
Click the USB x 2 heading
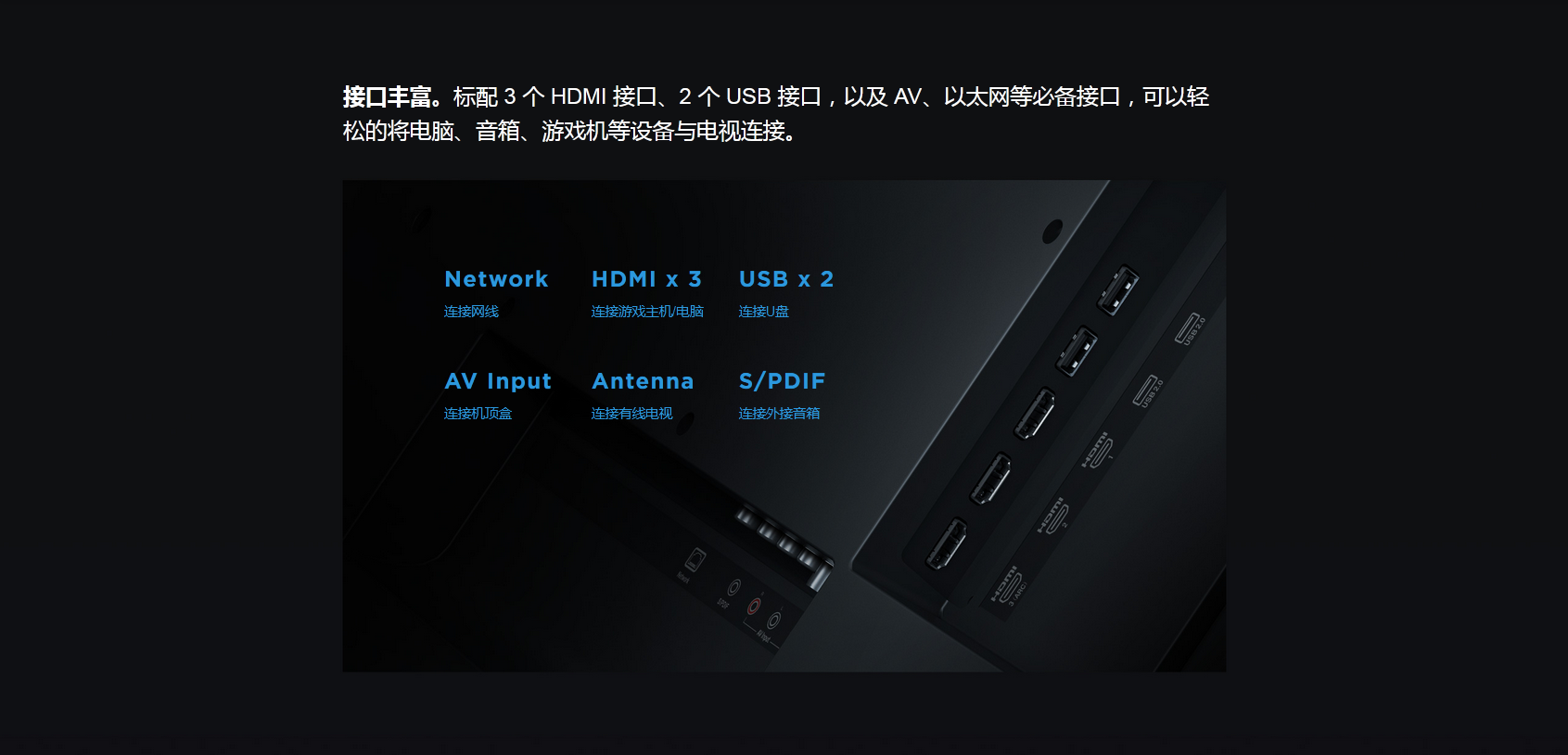click(x=786, y=279)
